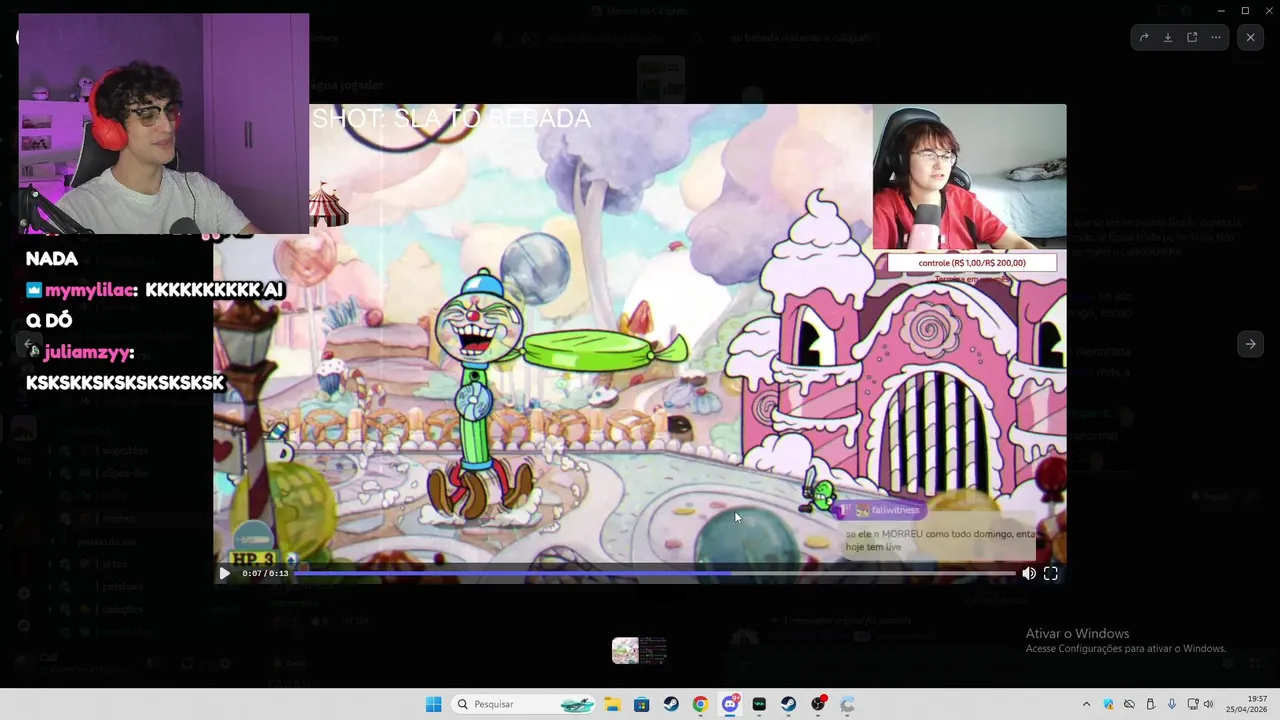
Task: Close the media viewer with X
Action: pyautogui.click(x=1250, y=37)
